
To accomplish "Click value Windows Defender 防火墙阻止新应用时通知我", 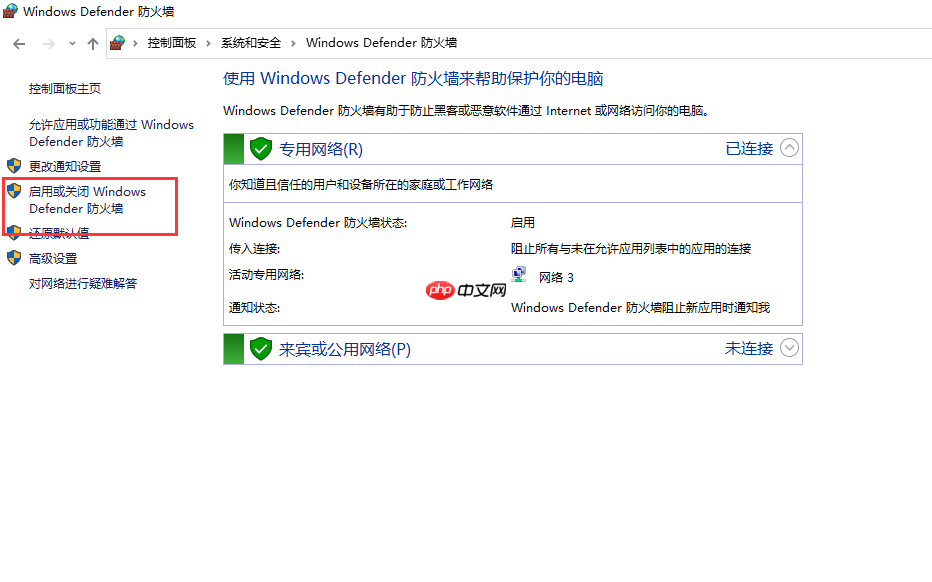I will coord(641,307).
